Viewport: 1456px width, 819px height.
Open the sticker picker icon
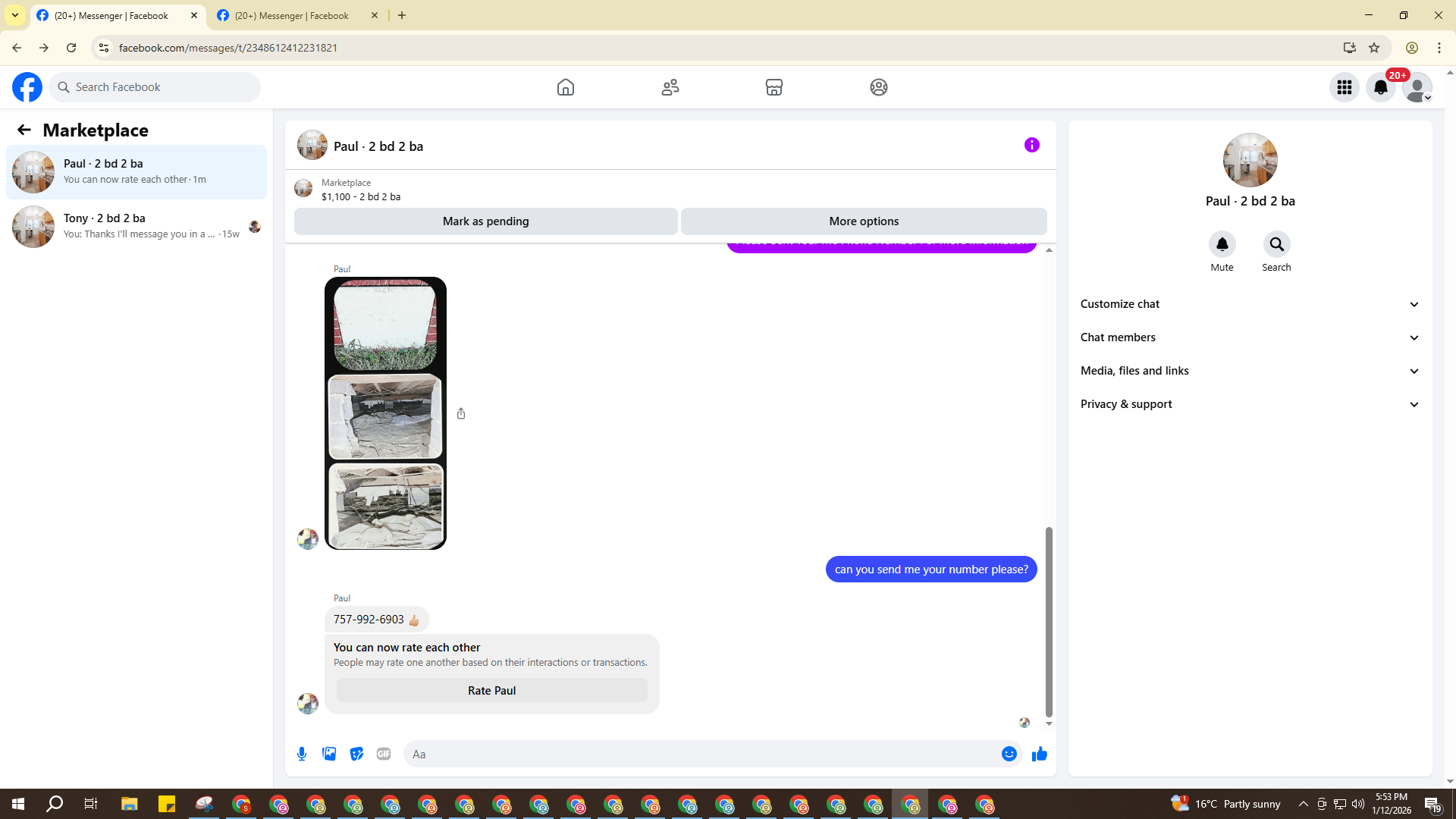click(356, 754)
